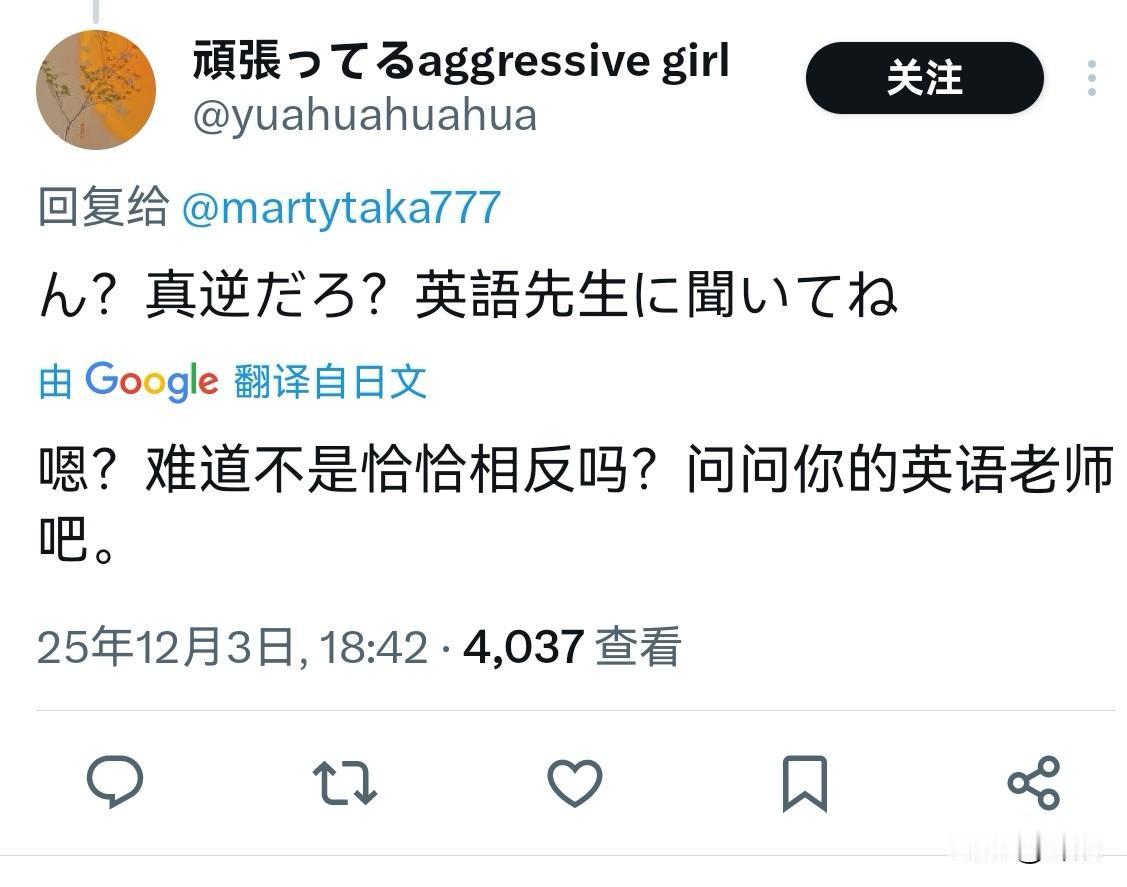
Task: Like the tweet with heart icon
Action: click(x=575, y=782)
